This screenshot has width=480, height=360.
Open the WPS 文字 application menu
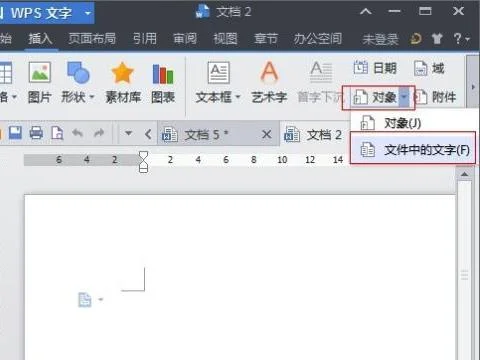46,13
